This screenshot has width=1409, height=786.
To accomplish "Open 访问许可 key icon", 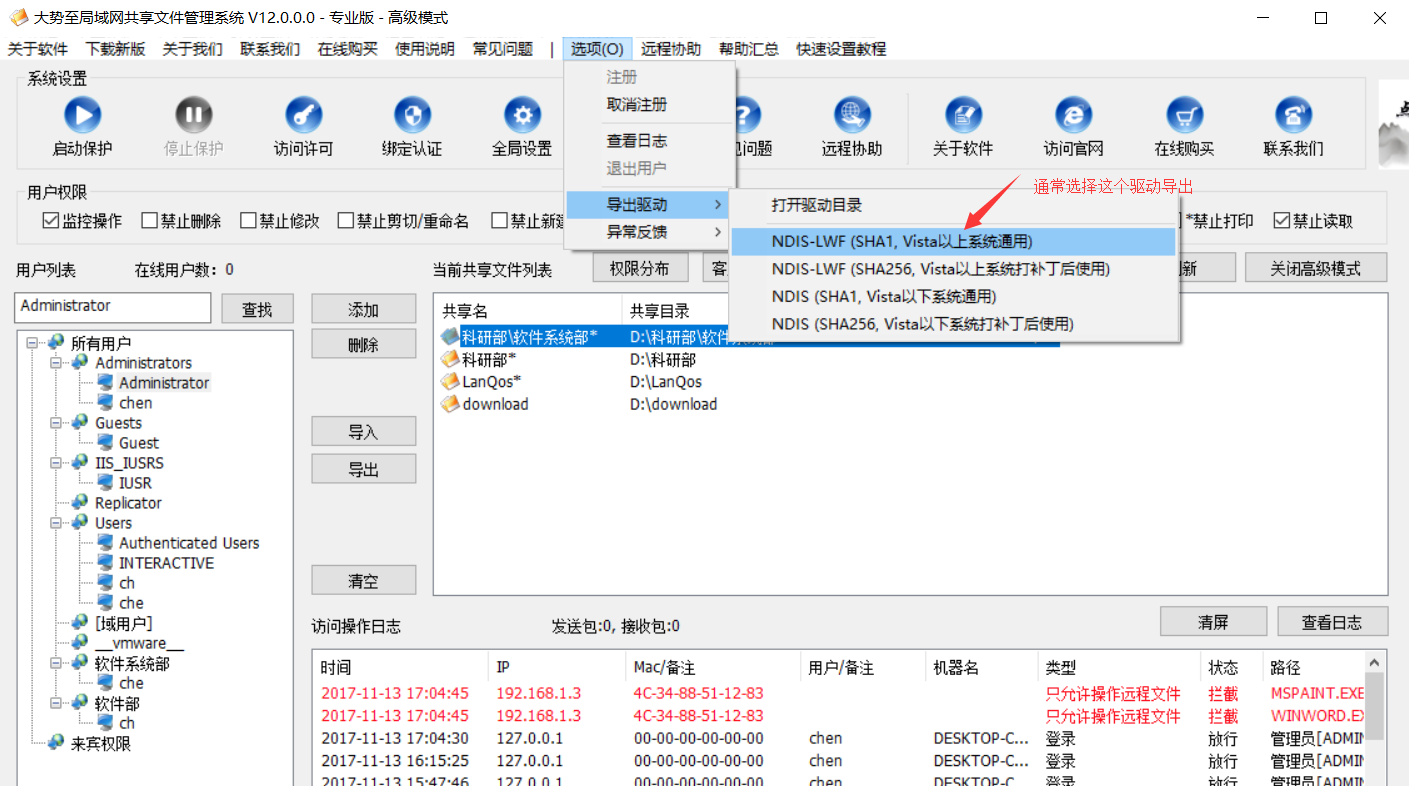I will pos(303,116).
